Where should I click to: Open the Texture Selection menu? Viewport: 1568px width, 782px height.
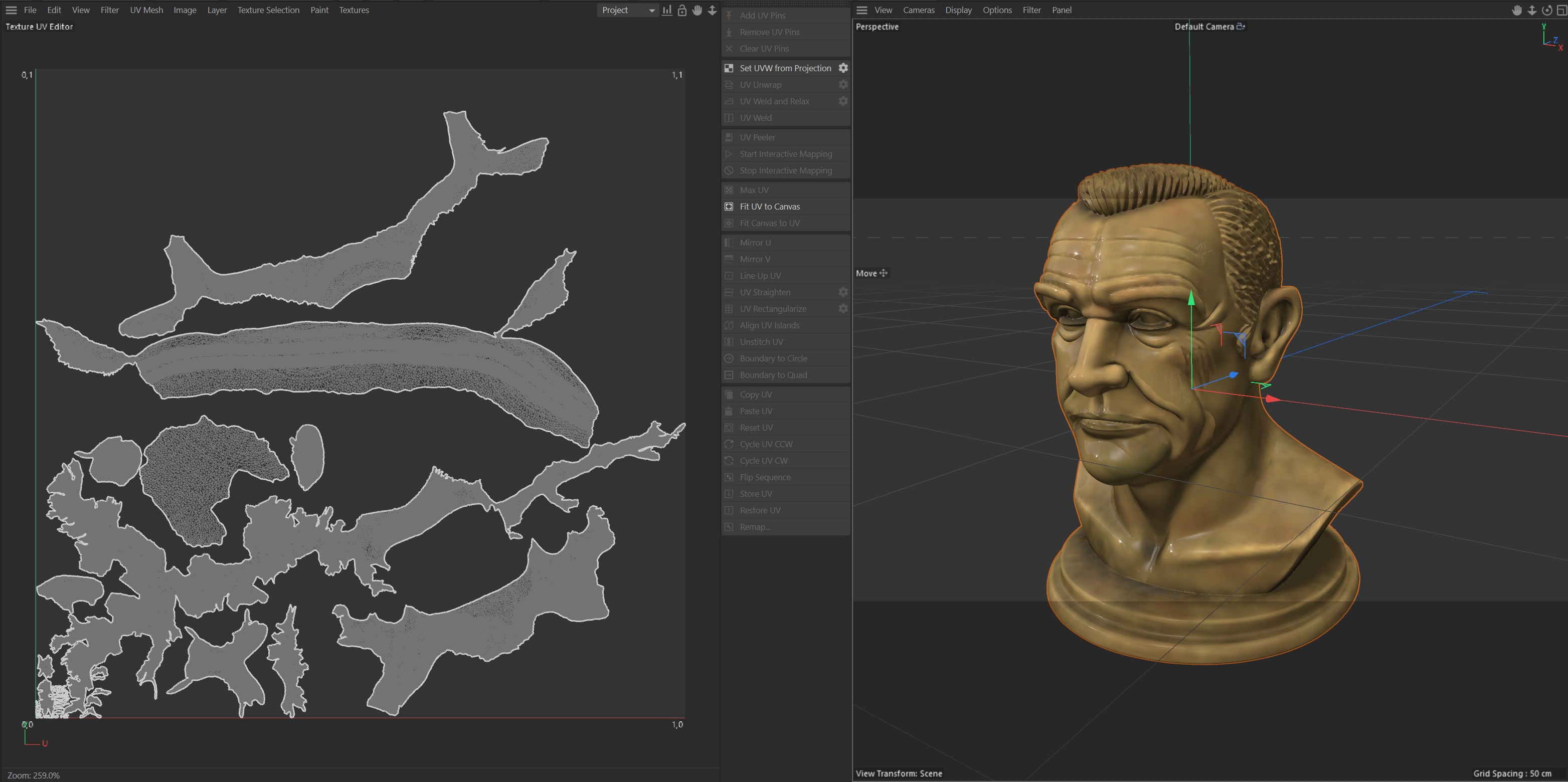pyautogui.click(x=268, y=11)
